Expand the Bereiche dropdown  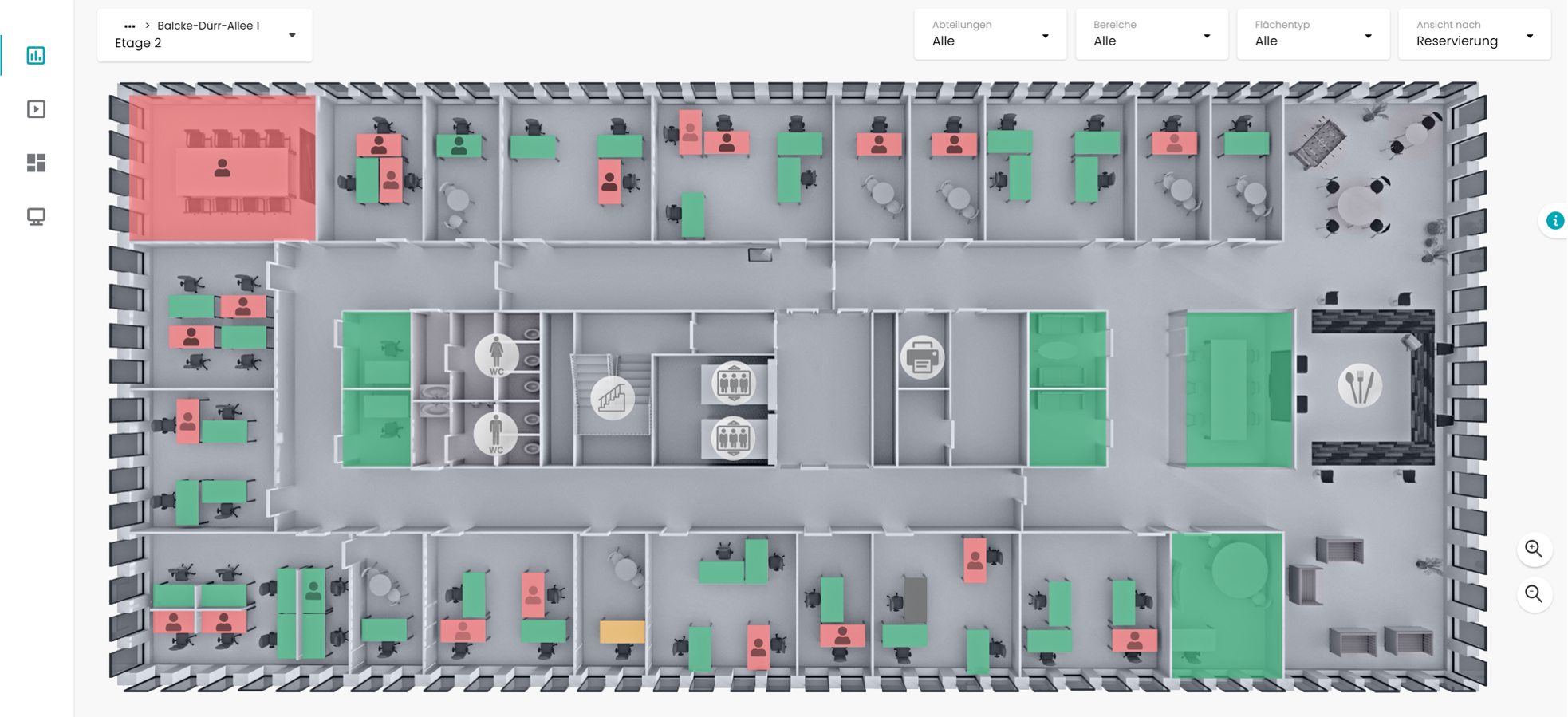(1151, 34)
